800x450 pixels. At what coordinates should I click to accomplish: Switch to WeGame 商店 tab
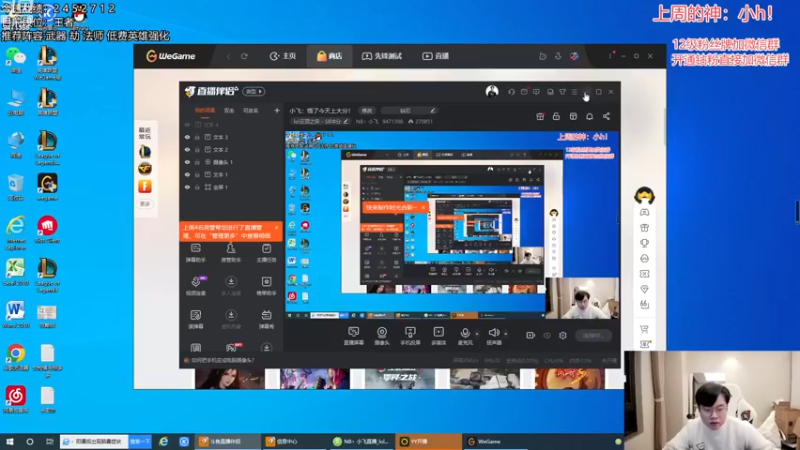coord(329,56)
